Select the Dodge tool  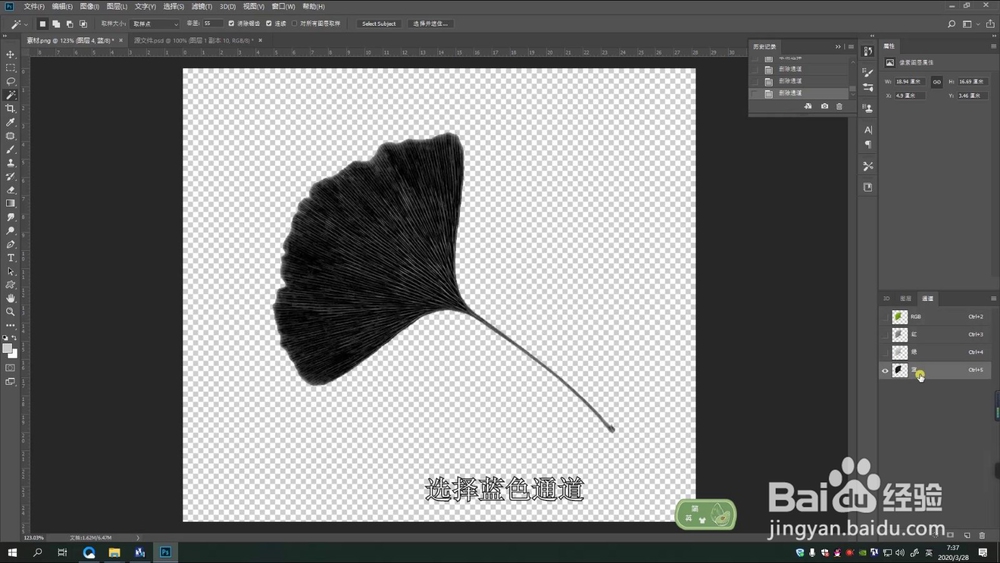tap(10, 231)
